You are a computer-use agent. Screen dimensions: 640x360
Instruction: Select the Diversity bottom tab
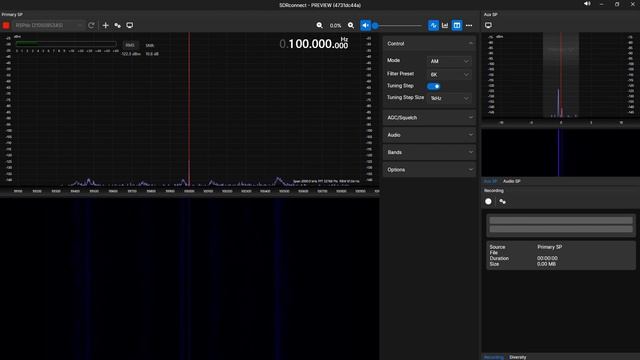[x=518, y=357]
